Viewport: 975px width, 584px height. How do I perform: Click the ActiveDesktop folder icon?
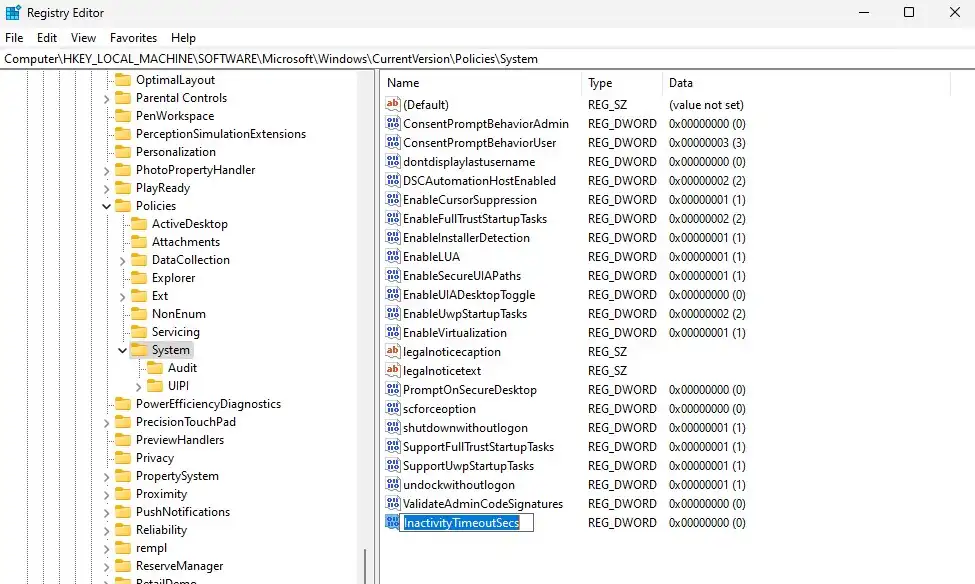(x=139, y=224)
